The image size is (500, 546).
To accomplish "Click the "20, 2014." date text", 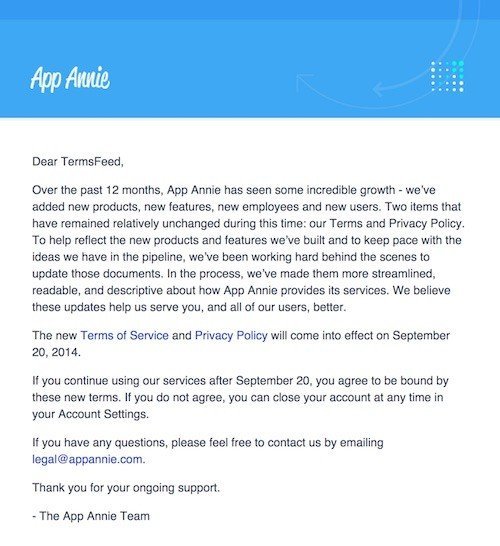I will [x=56, y=352].
